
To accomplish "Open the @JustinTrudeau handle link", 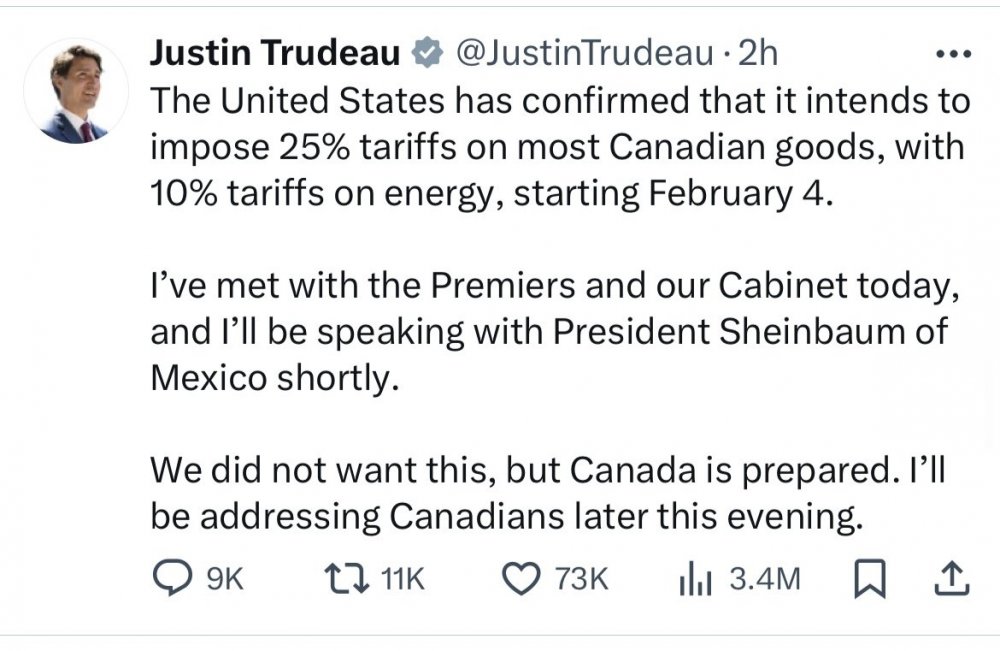I will pyautogui.click(x=583, y=53).
